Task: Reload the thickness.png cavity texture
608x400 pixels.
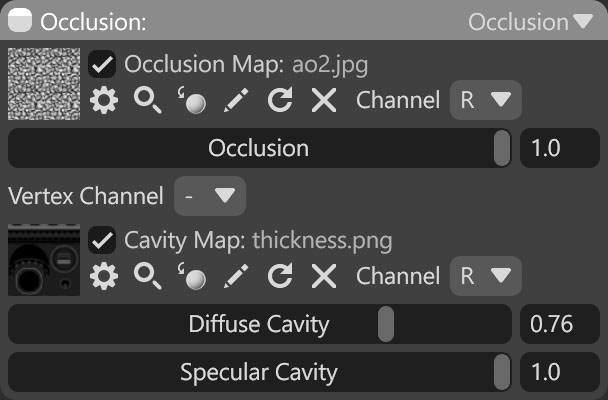Action: 280,276
